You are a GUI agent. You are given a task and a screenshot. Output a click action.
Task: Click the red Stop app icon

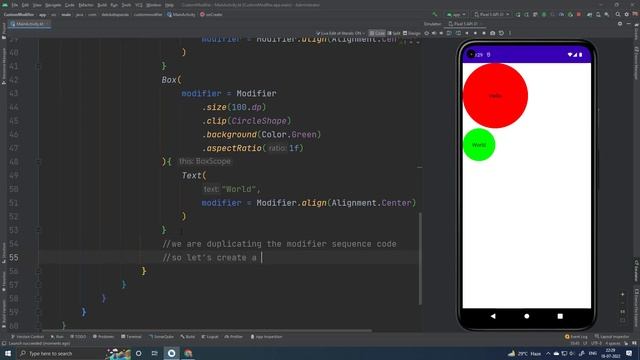(578, 14)
